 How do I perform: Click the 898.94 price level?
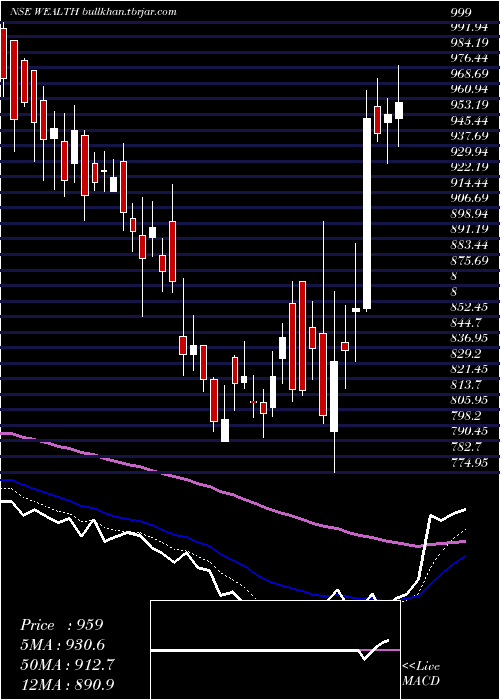(x=469, y=213)
